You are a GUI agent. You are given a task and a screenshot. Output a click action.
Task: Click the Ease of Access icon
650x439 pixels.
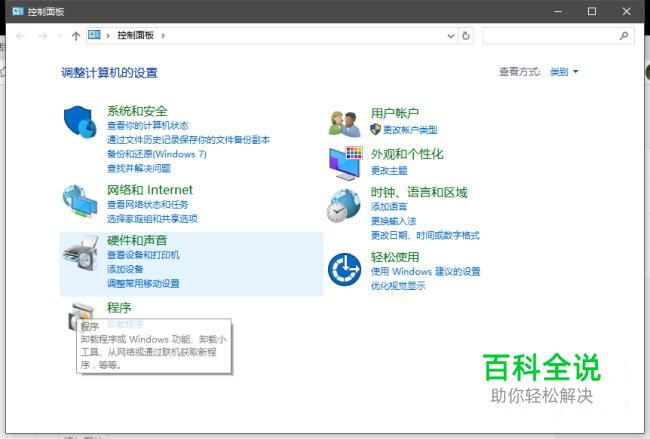tap(344, 269)
